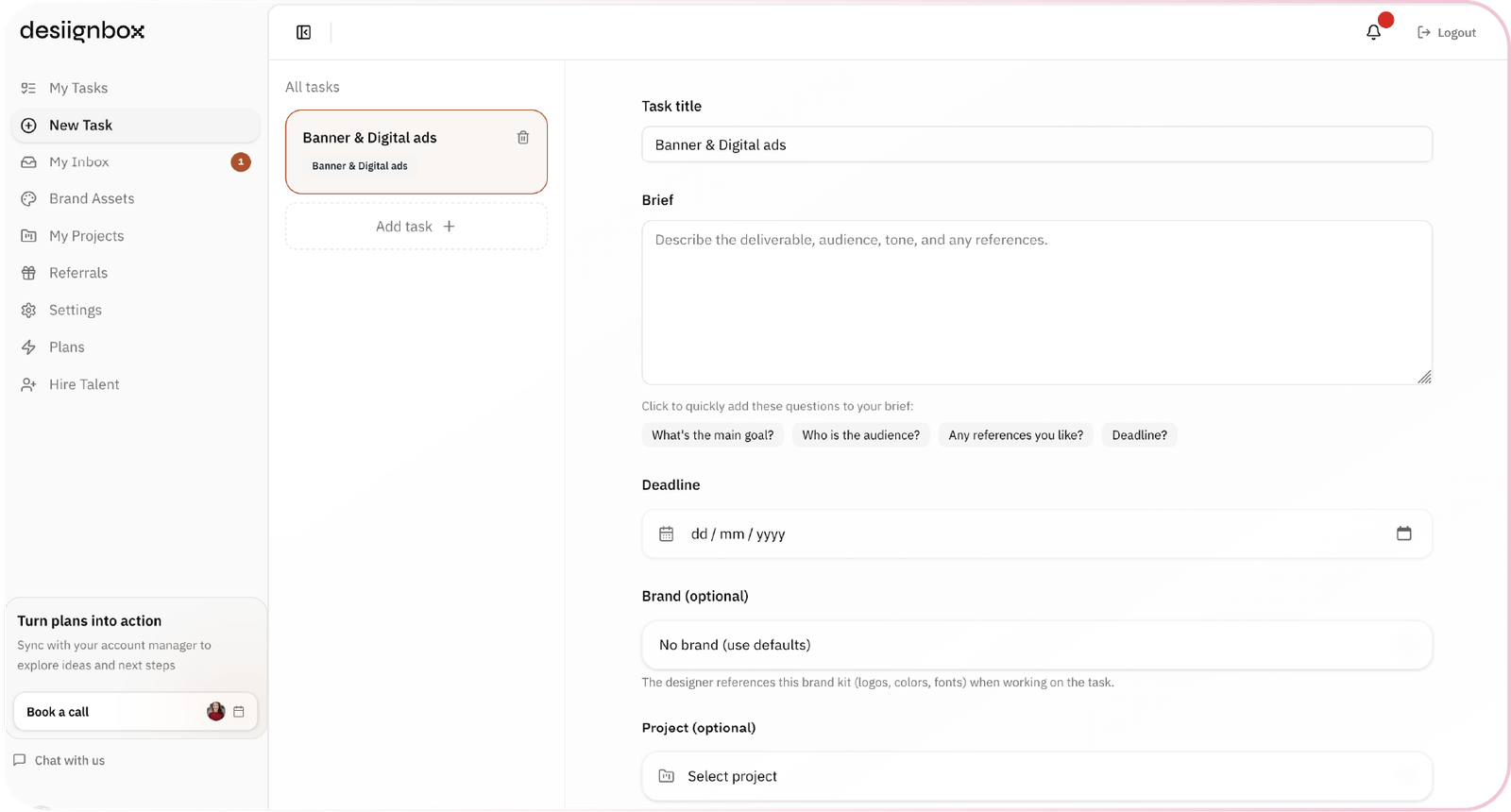This screenshot has height=812, width=1511.
Task: Open My Projects page
Action: pyautogui.click(x=135, y=236)
